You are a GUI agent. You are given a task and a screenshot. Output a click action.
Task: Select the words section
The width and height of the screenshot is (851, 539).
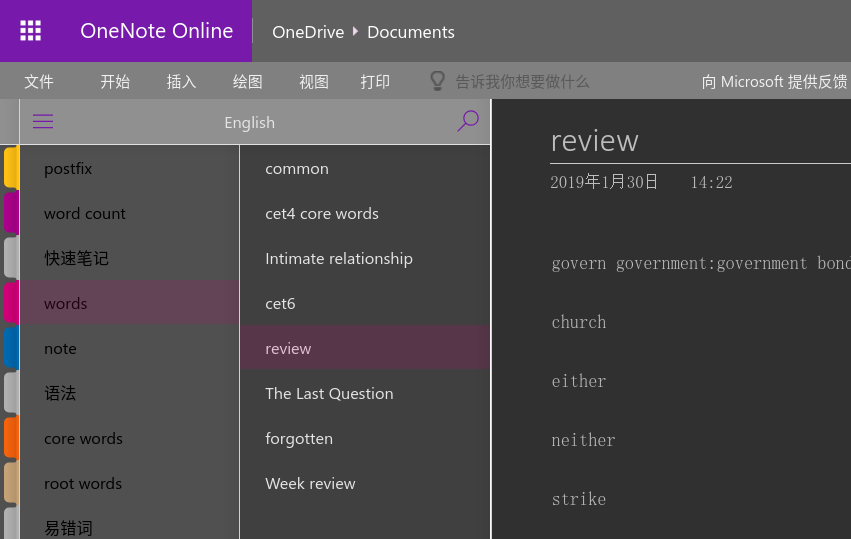click(x=129, y=303)
